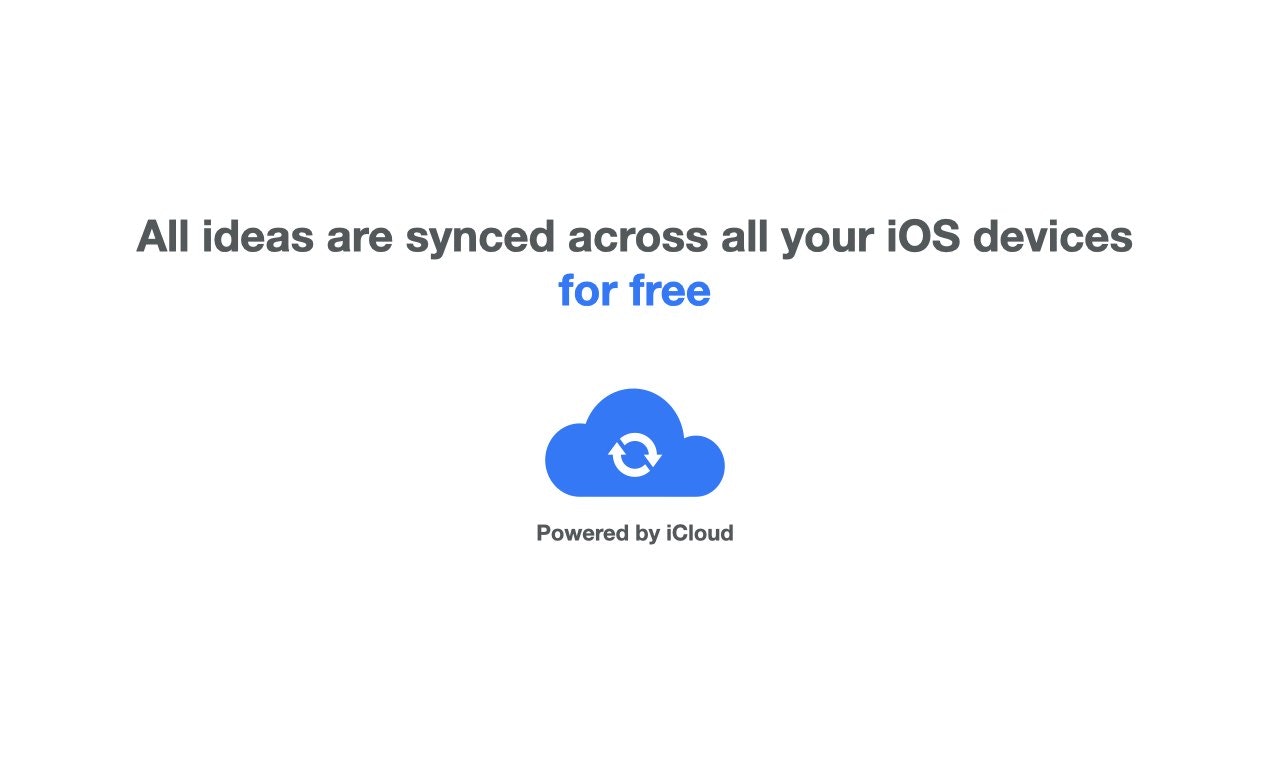The width and height of the screenshot is (1270, 760).
Task: Click the word 'synced' in headline
Action: (x=479, y=238)
